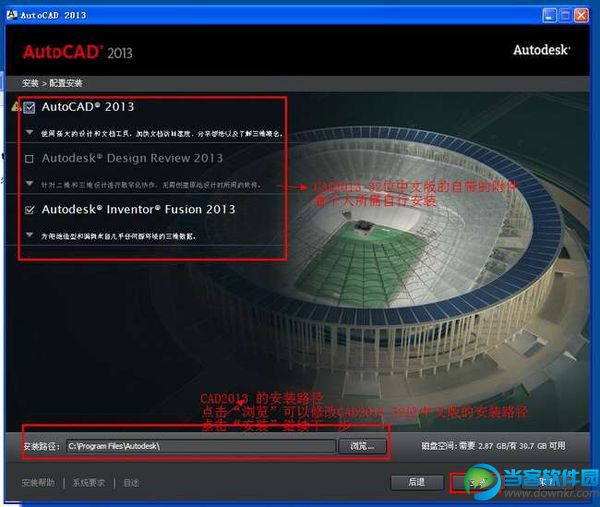
Task: Uncheck Autodesk Inventor Fusion 2013 checkbox
Action: coord(29,210)
